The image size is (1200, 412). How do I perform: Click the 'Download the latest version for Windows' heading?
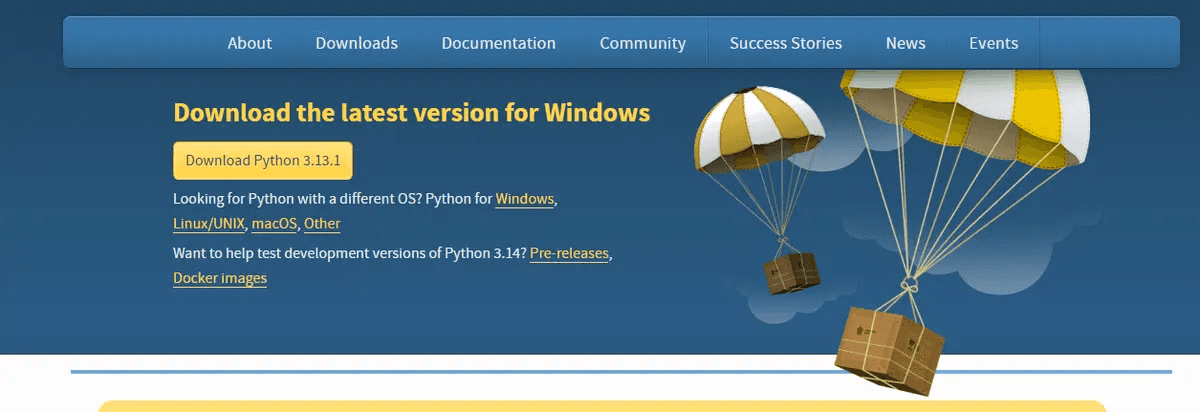point(411,112)
